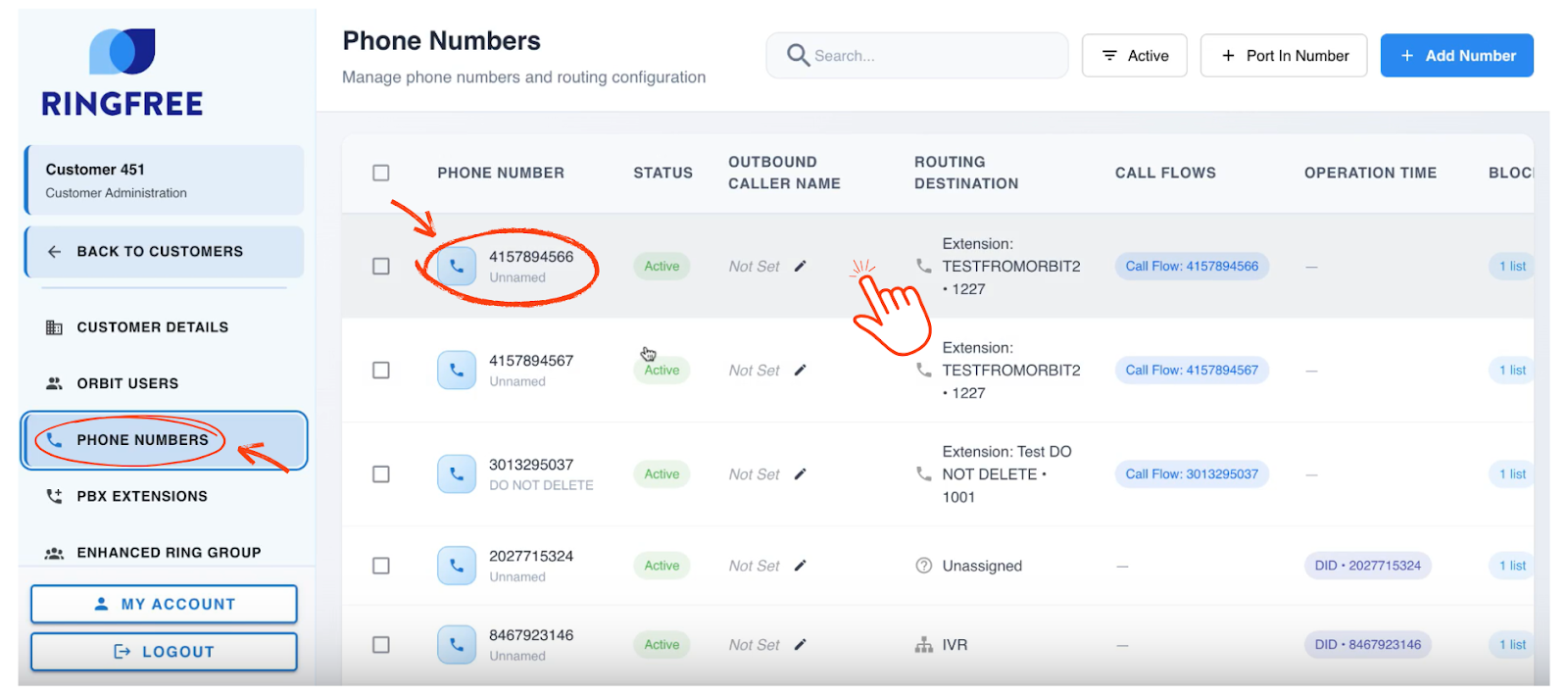Open PBX Extensions in the sidebar
The height and width of the screenshot is (695, 1568).
[142, 496]
